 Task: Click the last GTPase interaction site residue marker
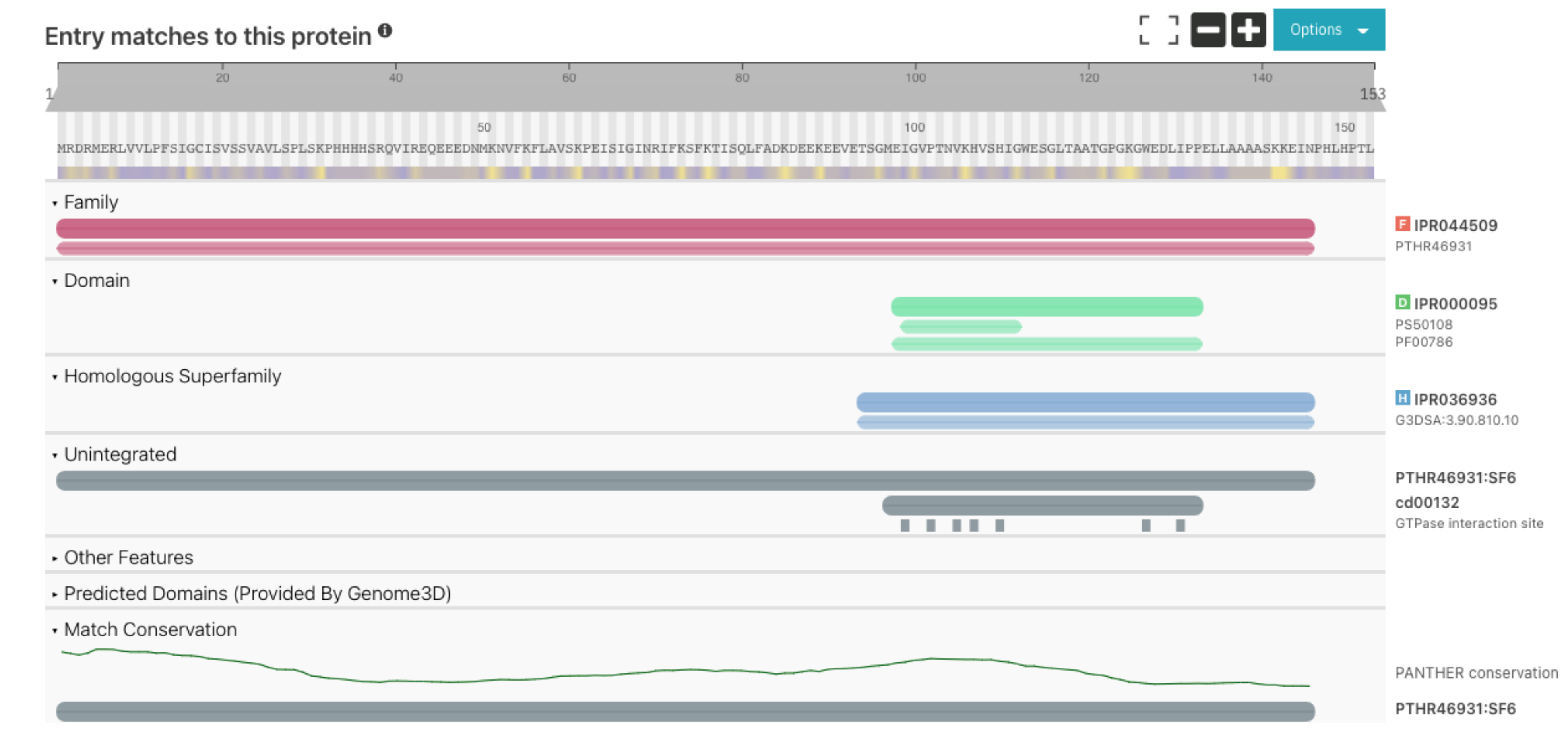tap(1180, 525)
